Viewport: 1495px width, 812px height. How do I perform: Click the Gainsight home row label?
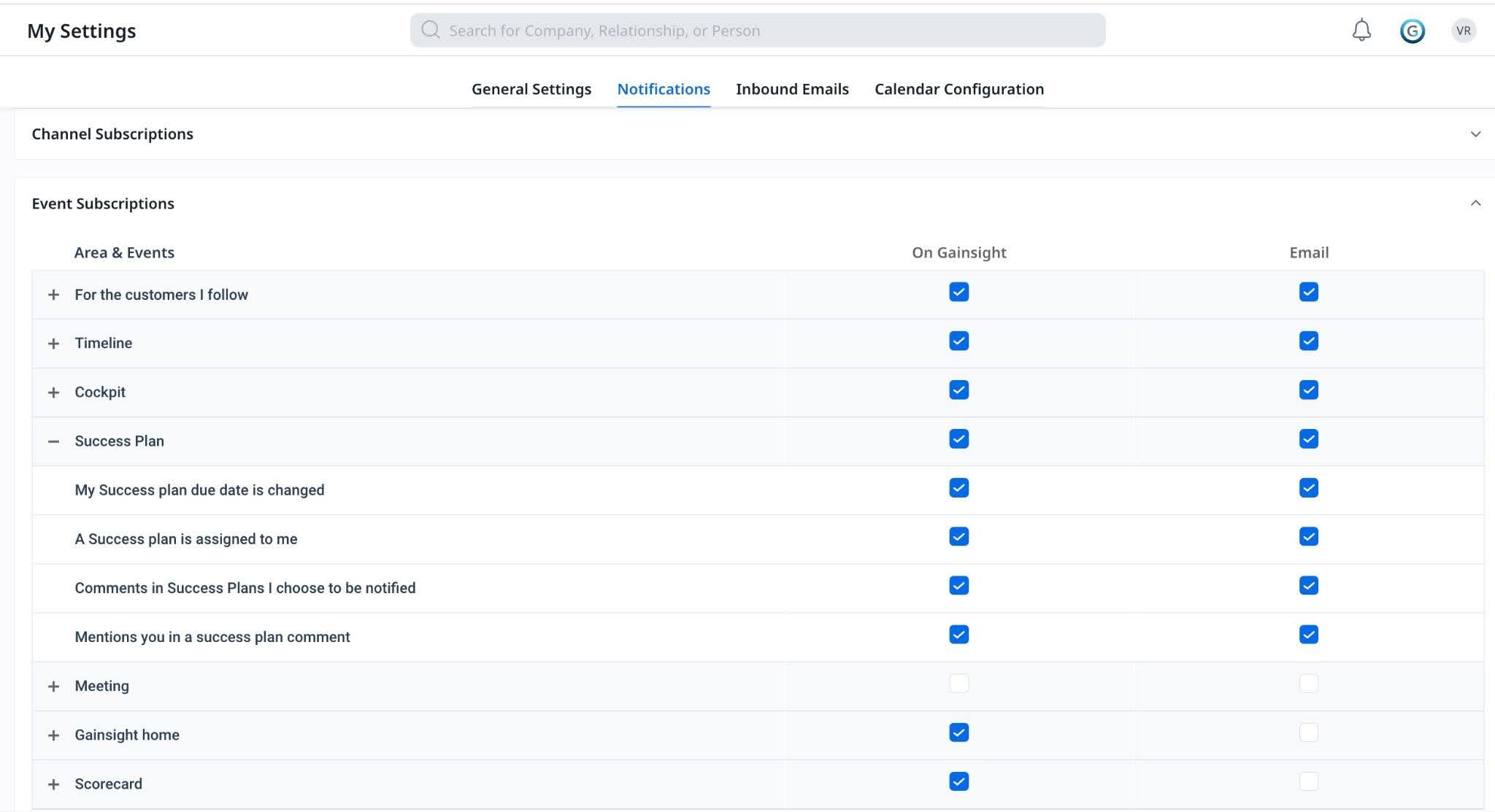127,735
